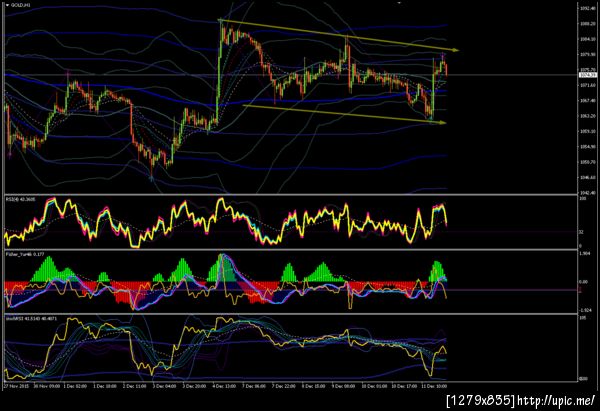Select the lower yellow channel trendline
The image size is (600, 411).
[x=344, y=114]
